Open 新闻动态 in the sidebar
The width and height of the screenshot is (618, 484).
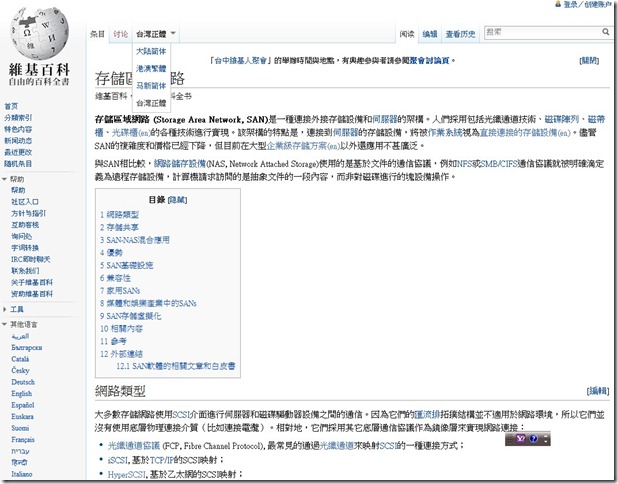[x=18, y=140]
